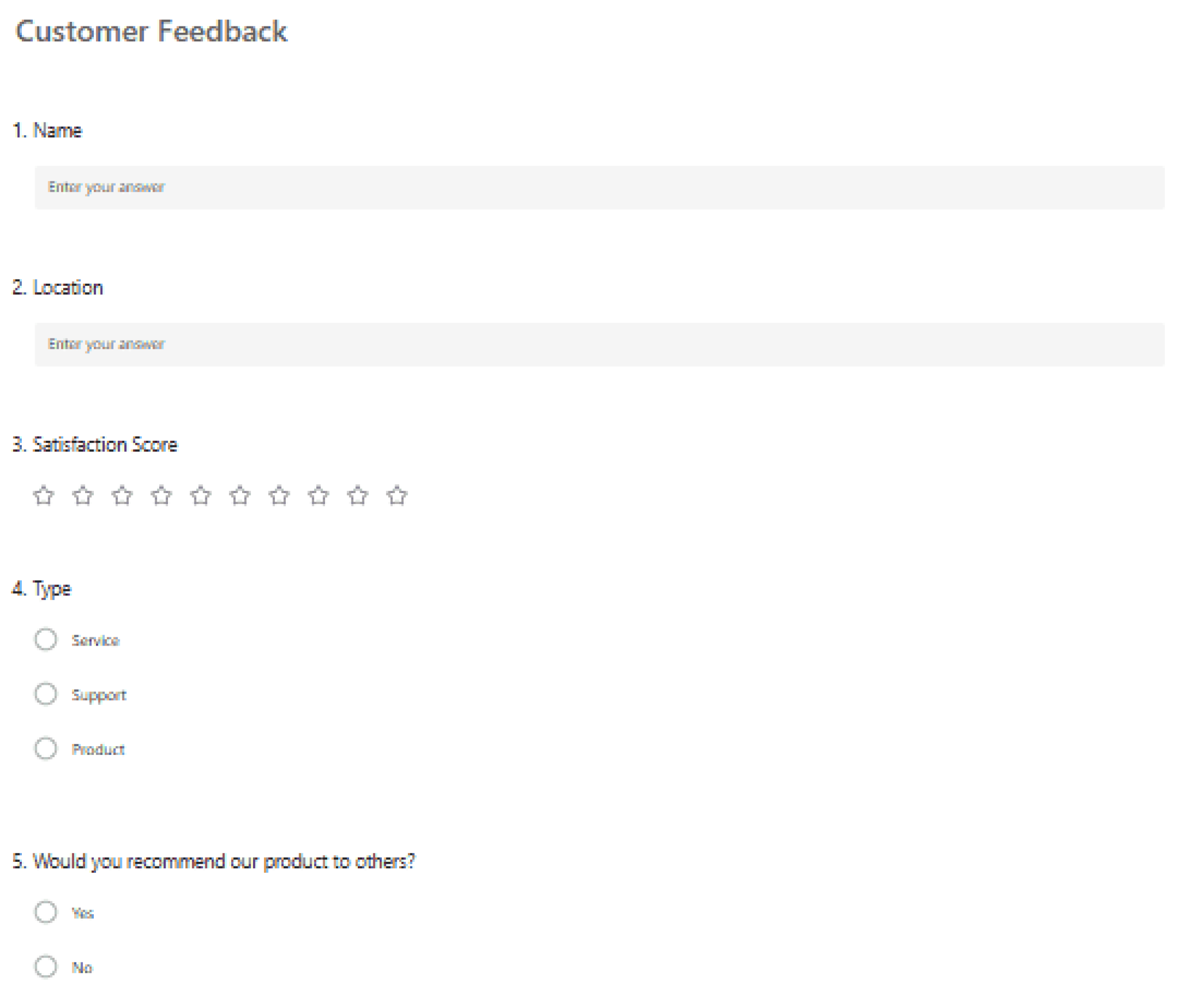1178x1008 pixels.
Task: Click the Location answer text box
Action: (599, 345)
